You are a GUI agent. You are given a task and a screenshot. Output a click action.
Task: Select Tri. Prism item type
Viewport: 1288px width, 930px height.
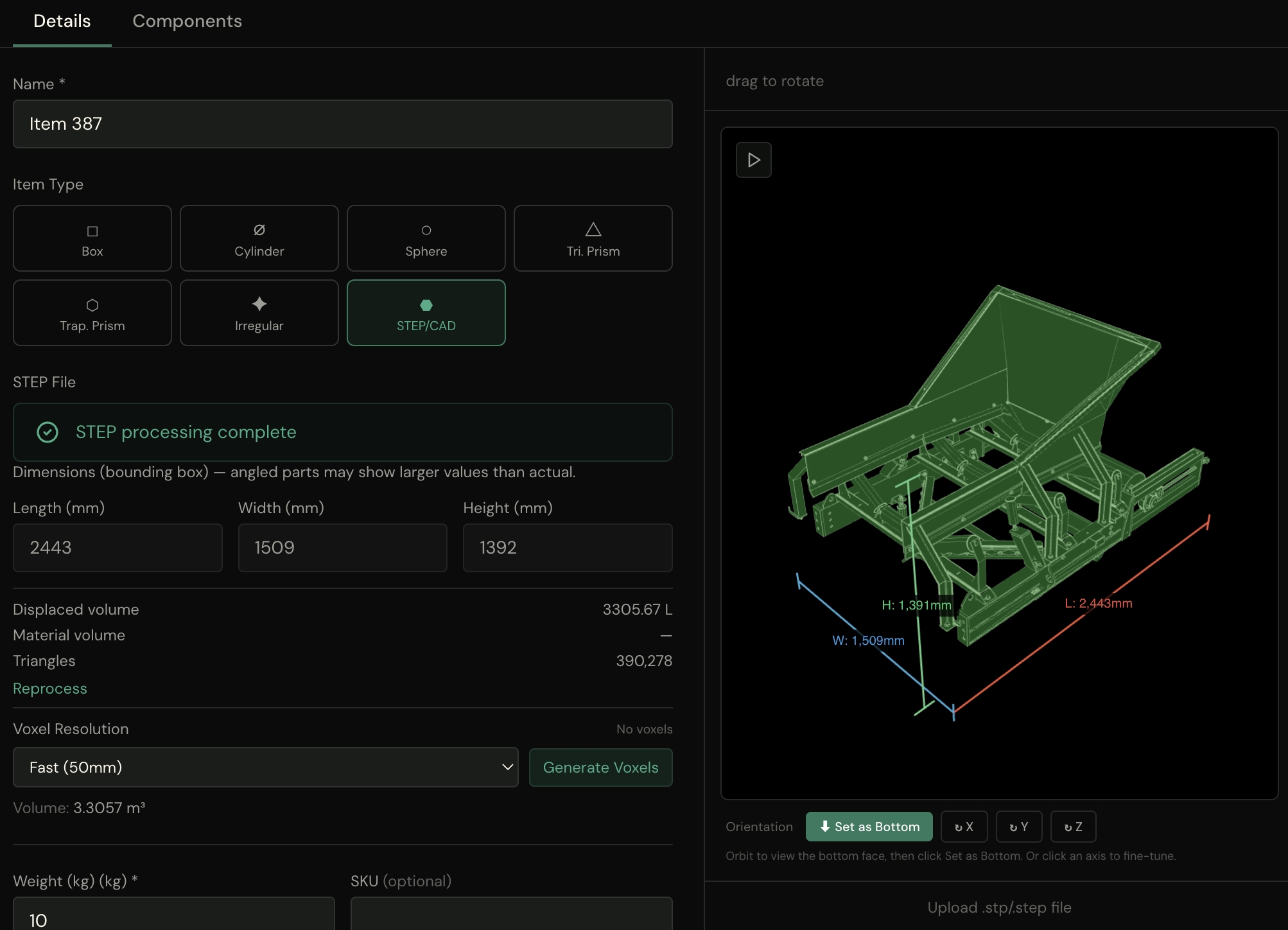593,238
